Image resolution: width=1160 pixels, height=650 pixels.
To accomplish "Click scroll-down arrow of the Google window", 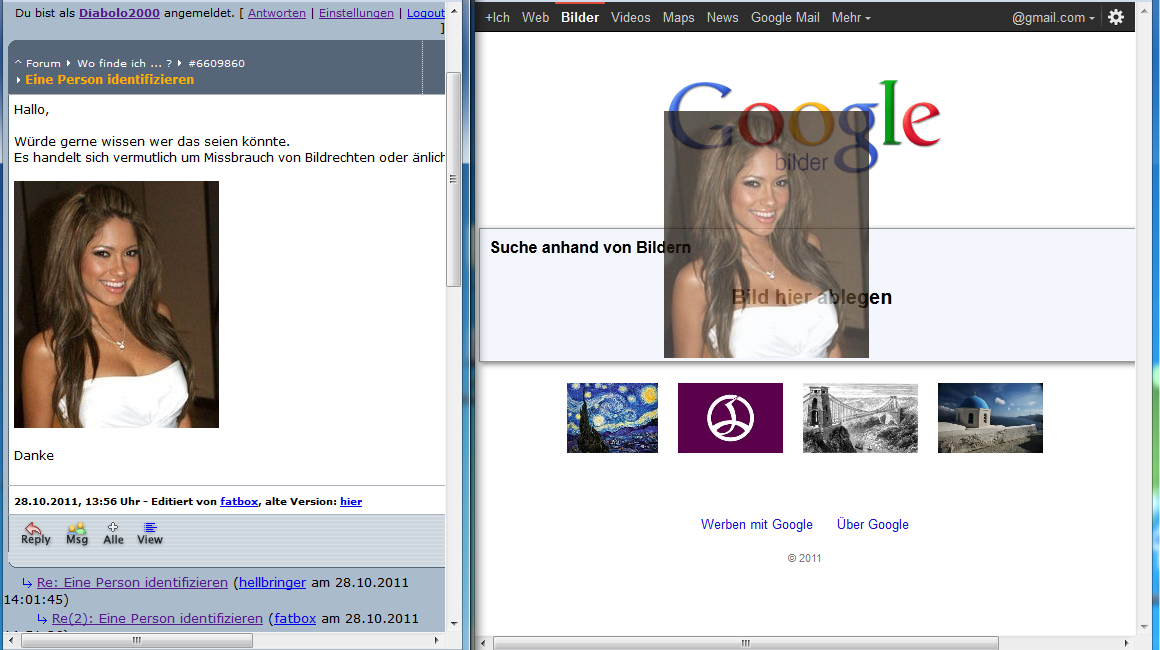I will coord(1144,626).
